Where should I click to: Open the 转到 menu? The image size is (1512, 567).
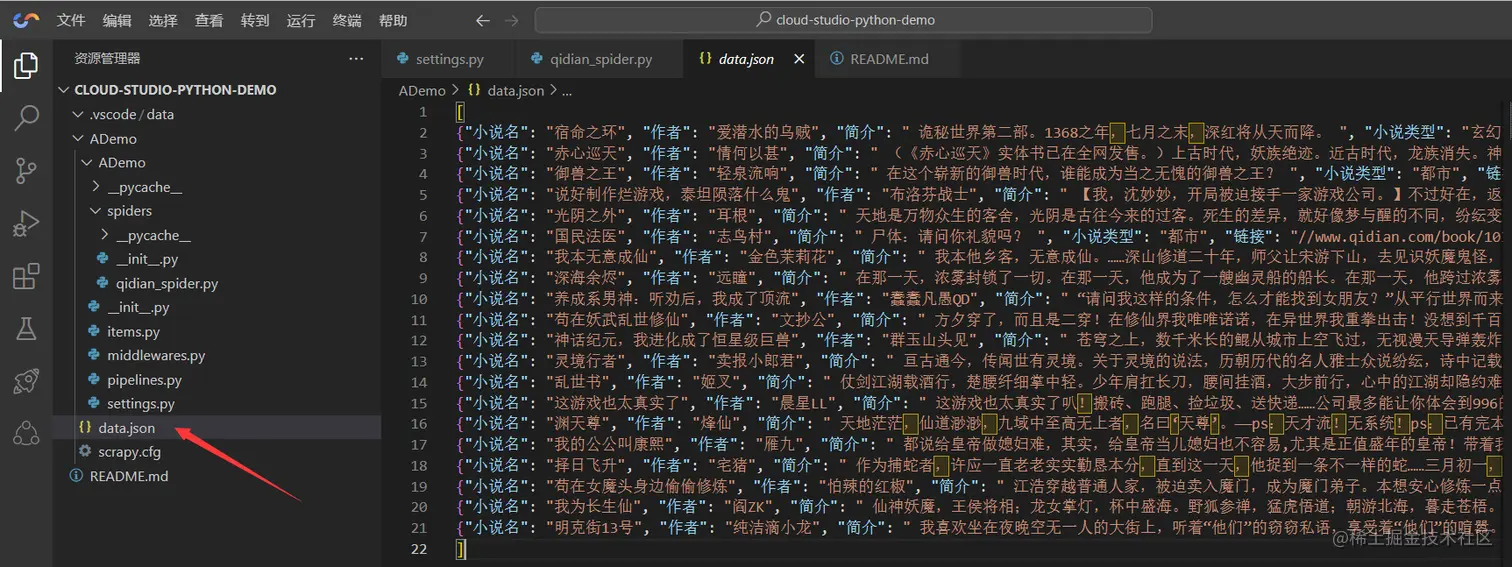[255, 20]
